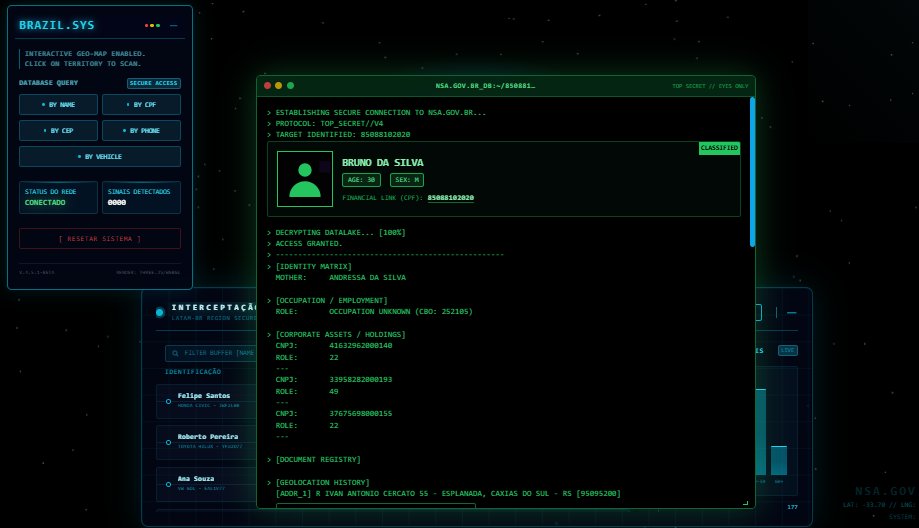Select the Roberto Pereira entry

(206, 442)
